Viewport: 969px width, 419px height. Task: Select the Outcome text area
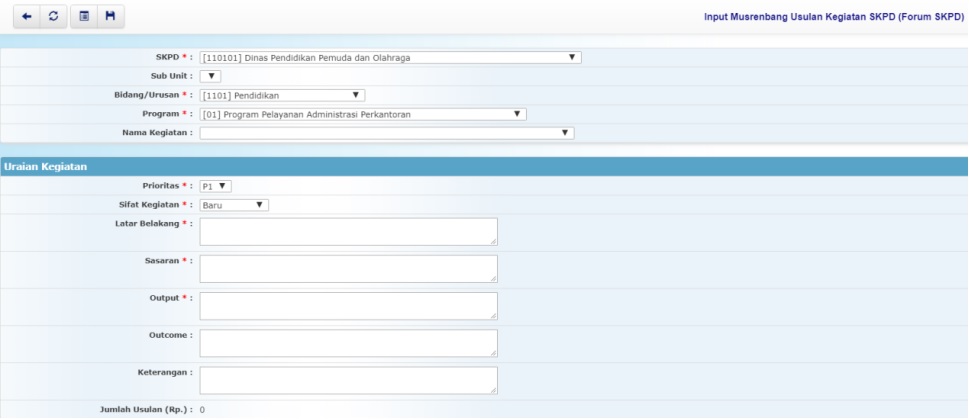point(348,343)
